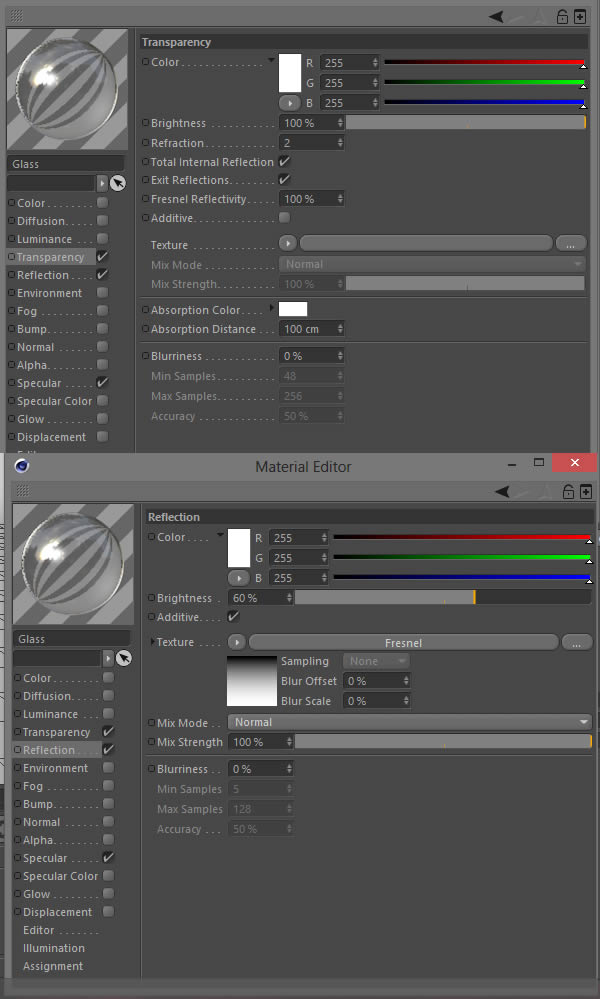This screenshot has height=999, width=600.
Task: Toggle lock icon in Reflection panel header
Action: tap(569, 491)
